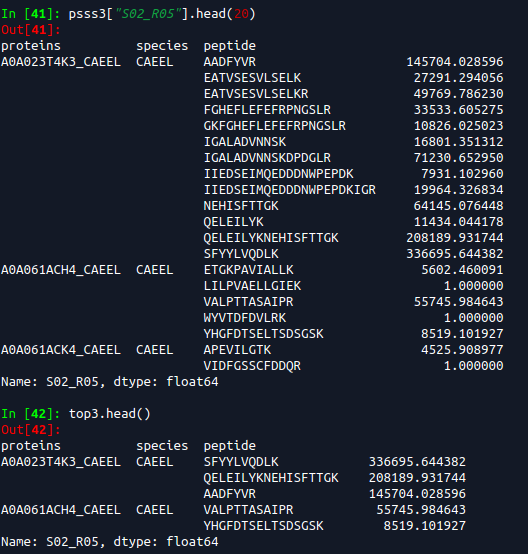Click the psss3 command input text
Image resolution: width=528 pixels, height=554 pixels.
click(x=162, y=14)
